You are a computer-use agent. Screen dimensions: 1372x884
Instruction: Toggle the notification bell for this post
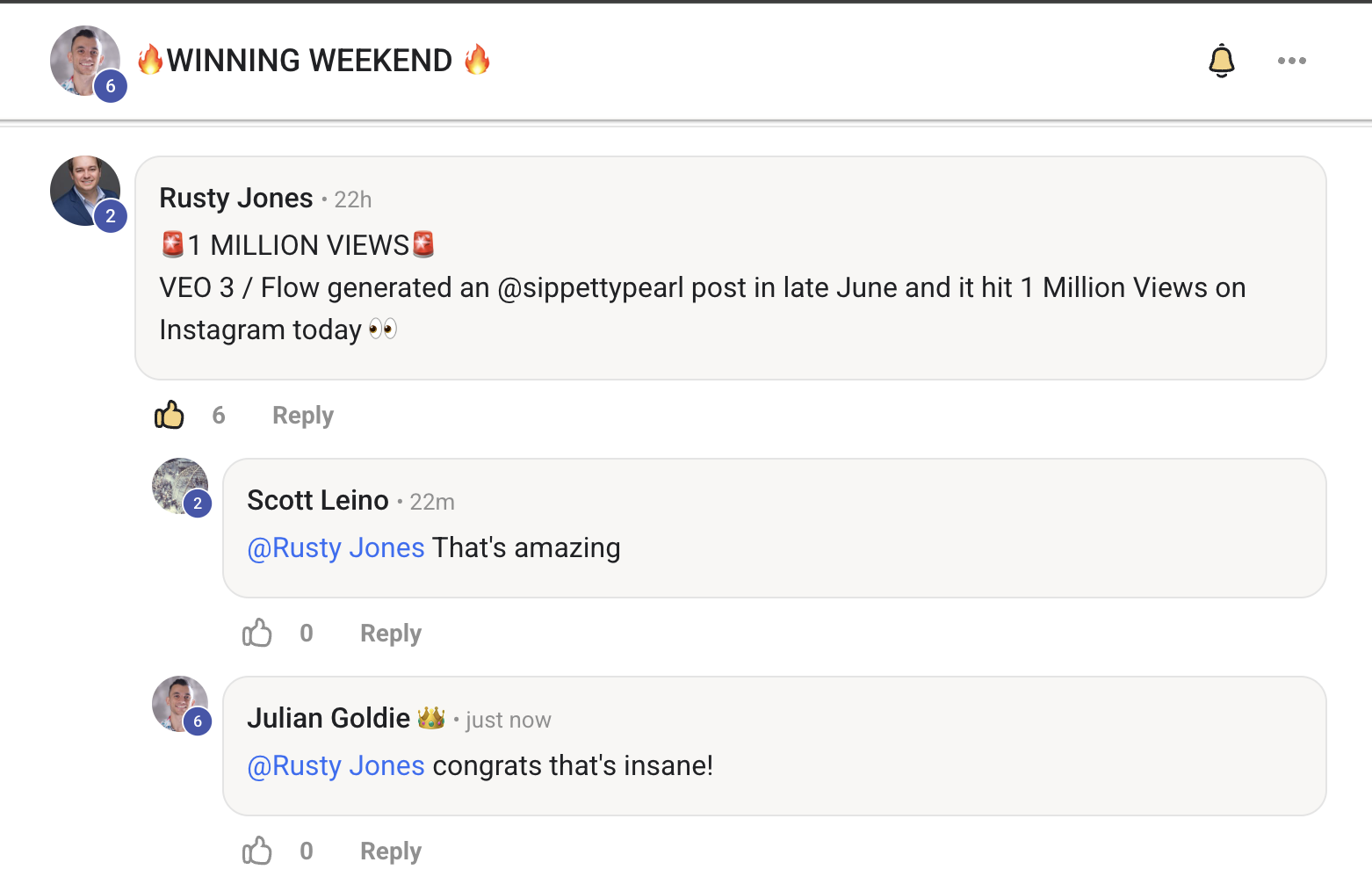click(x=1222, y=61)
